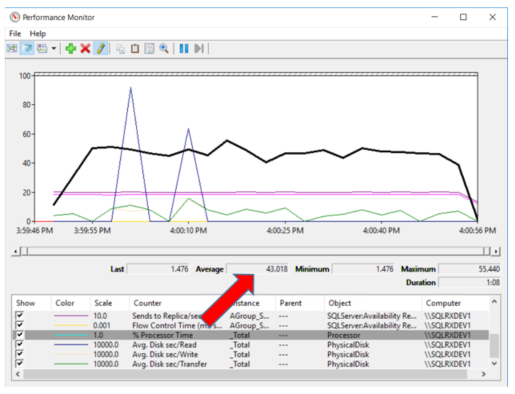Click the Change Graph Type icon
Image resolution: width=515 pixels, height=394 pixels.
point(42,49)
